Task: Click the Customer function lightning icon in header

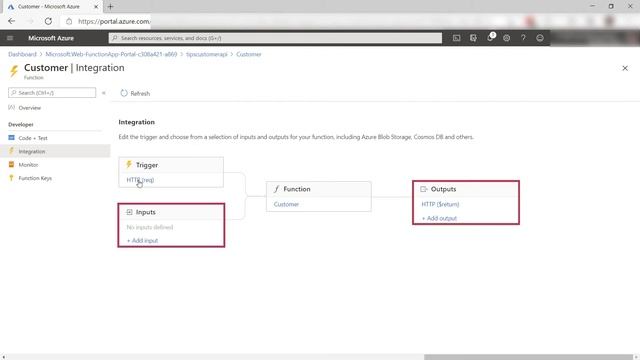Action: coord(14,71)
